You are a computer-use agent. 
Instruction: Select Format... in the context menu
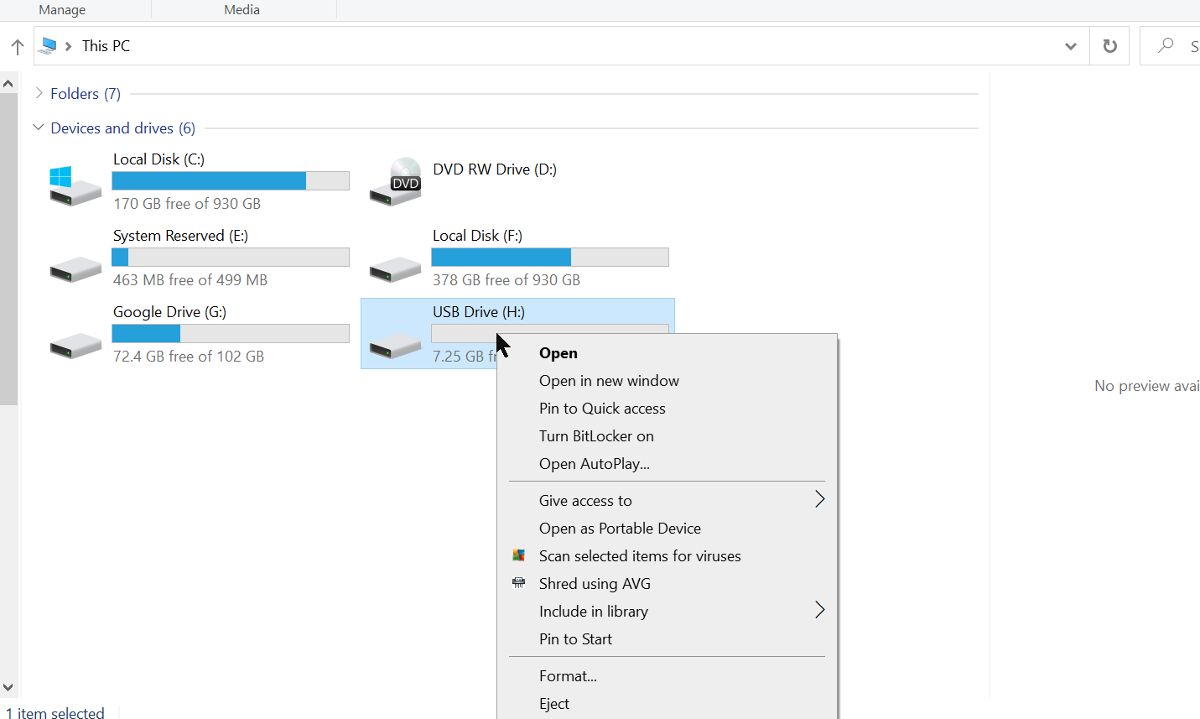pos(567,676)
